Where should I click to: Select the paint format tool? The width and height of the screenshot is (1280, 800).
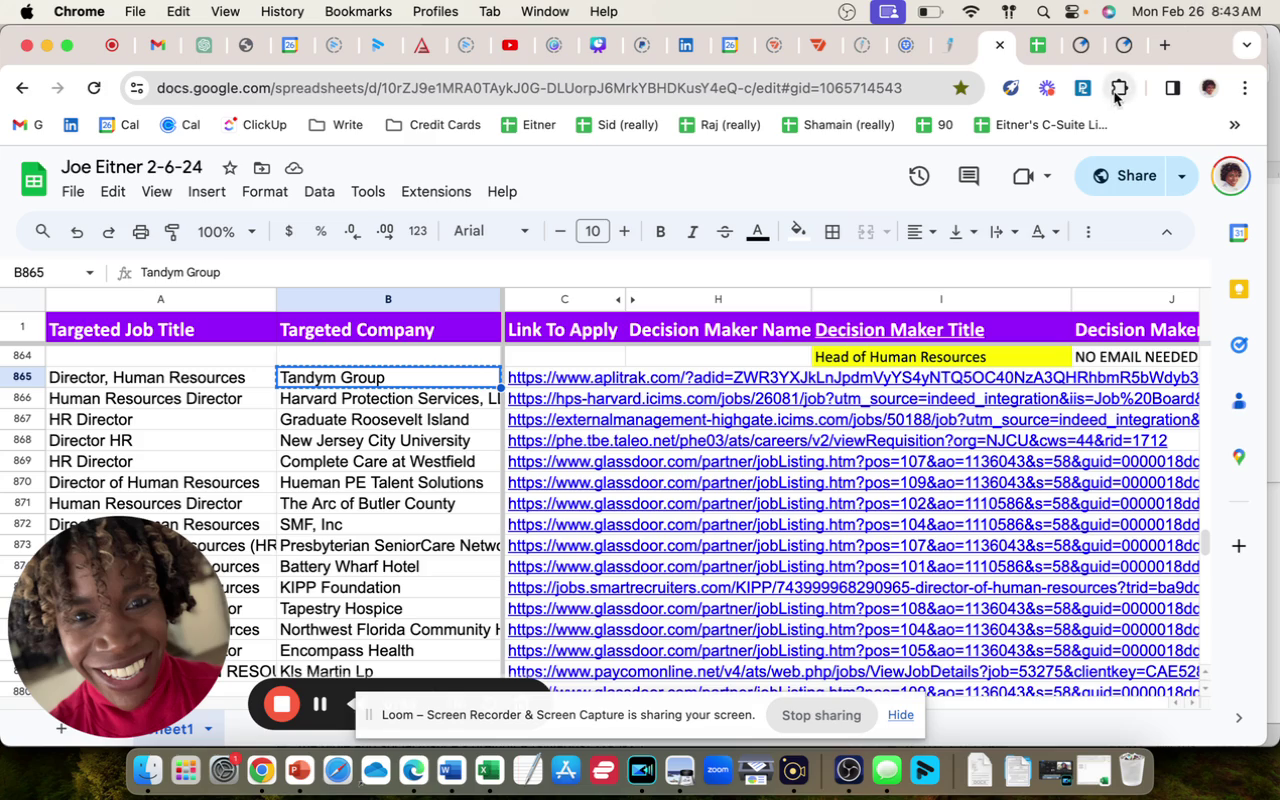point(172,232)
